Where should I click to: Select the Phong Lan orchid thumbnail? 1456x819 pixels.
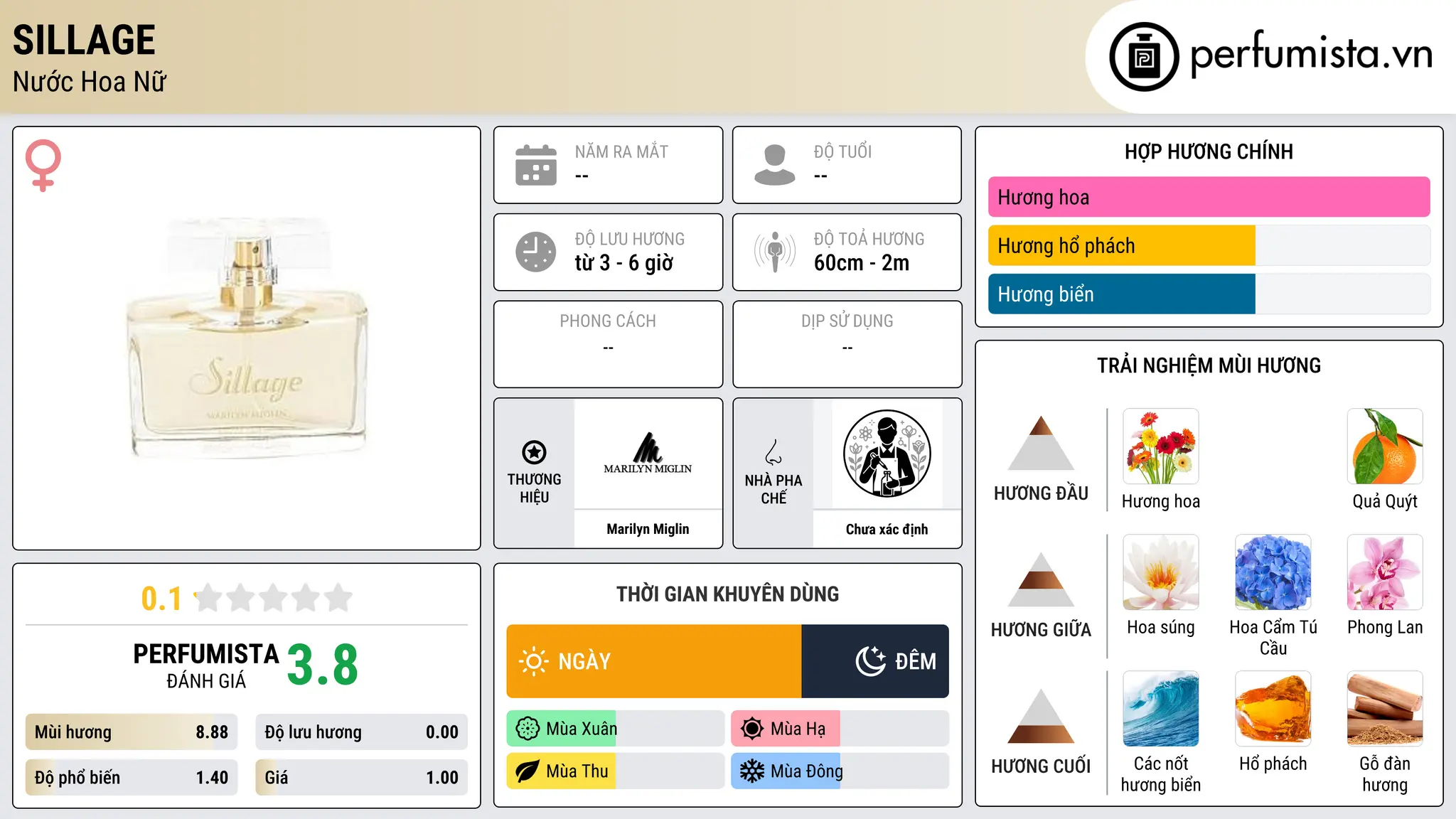click(1385, 572)
